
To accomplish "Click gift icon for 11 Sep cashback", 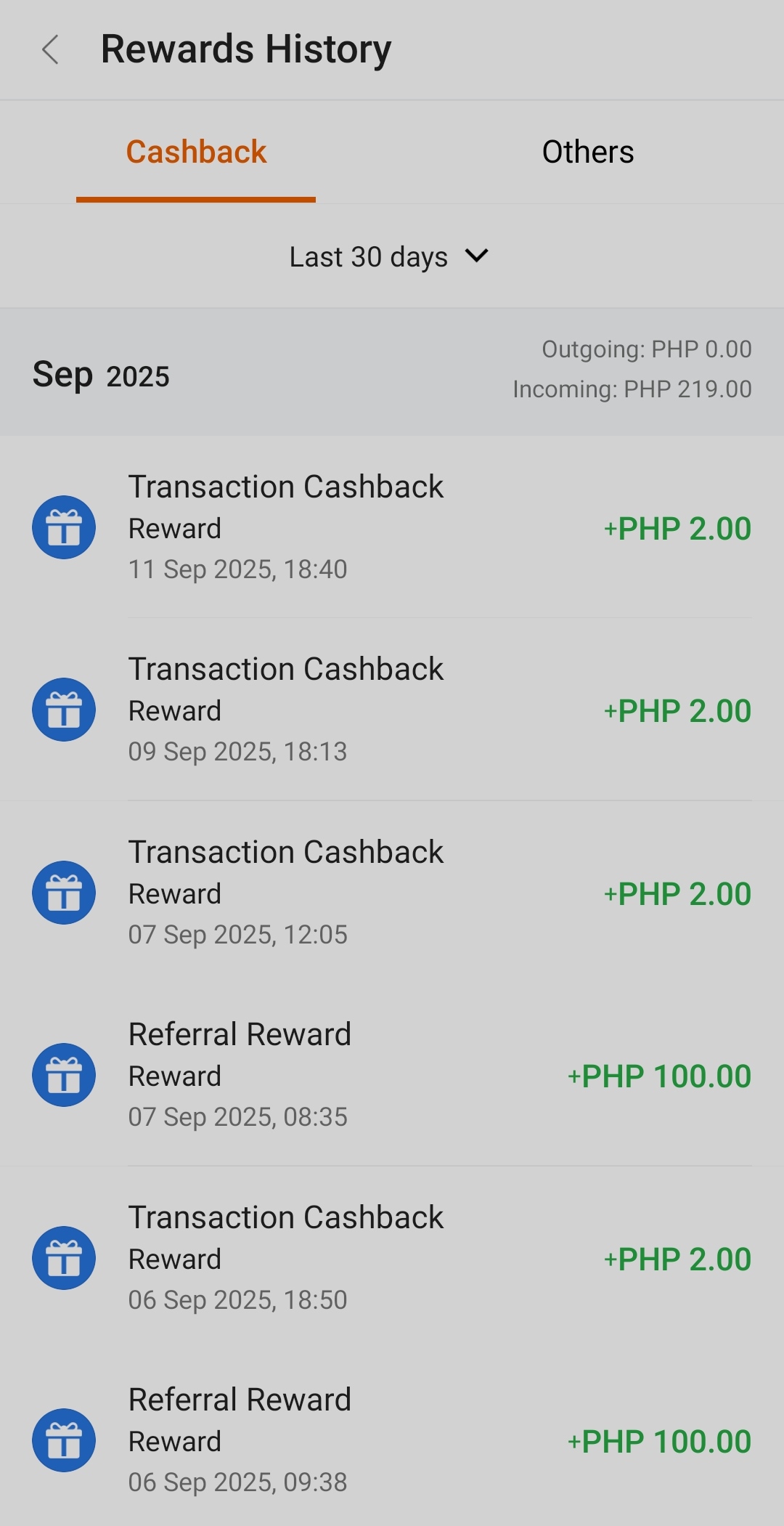I will coord(64,527).
